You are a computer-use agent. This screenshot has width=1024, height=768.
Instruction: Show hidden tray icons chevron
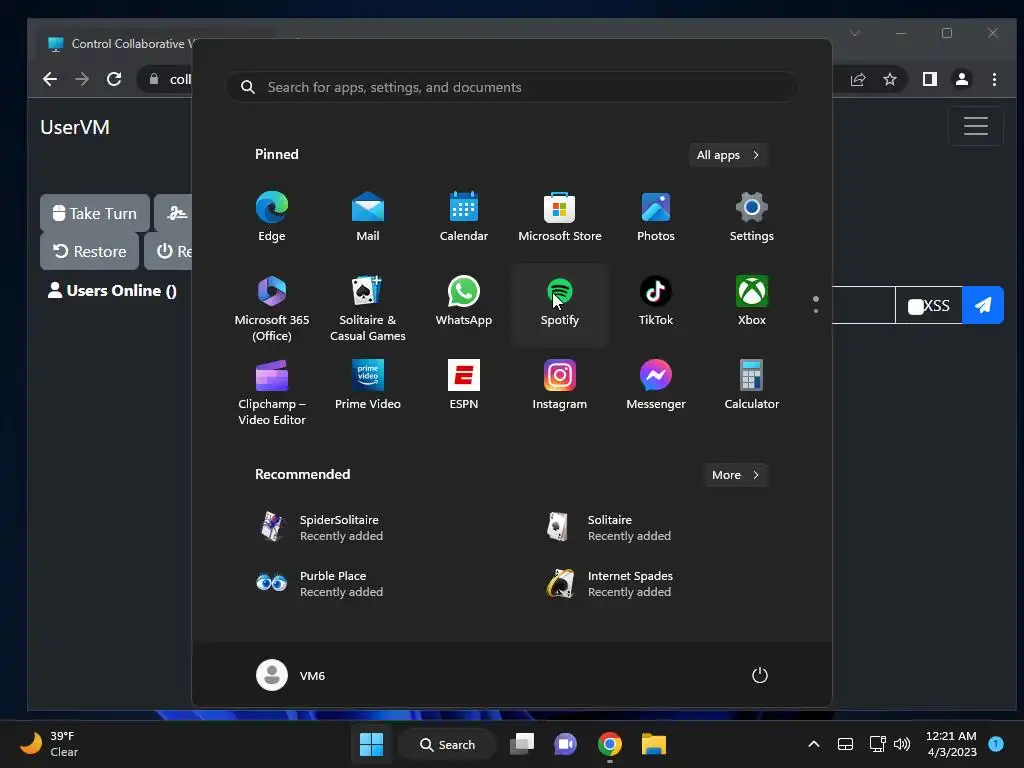pos(814,744)
